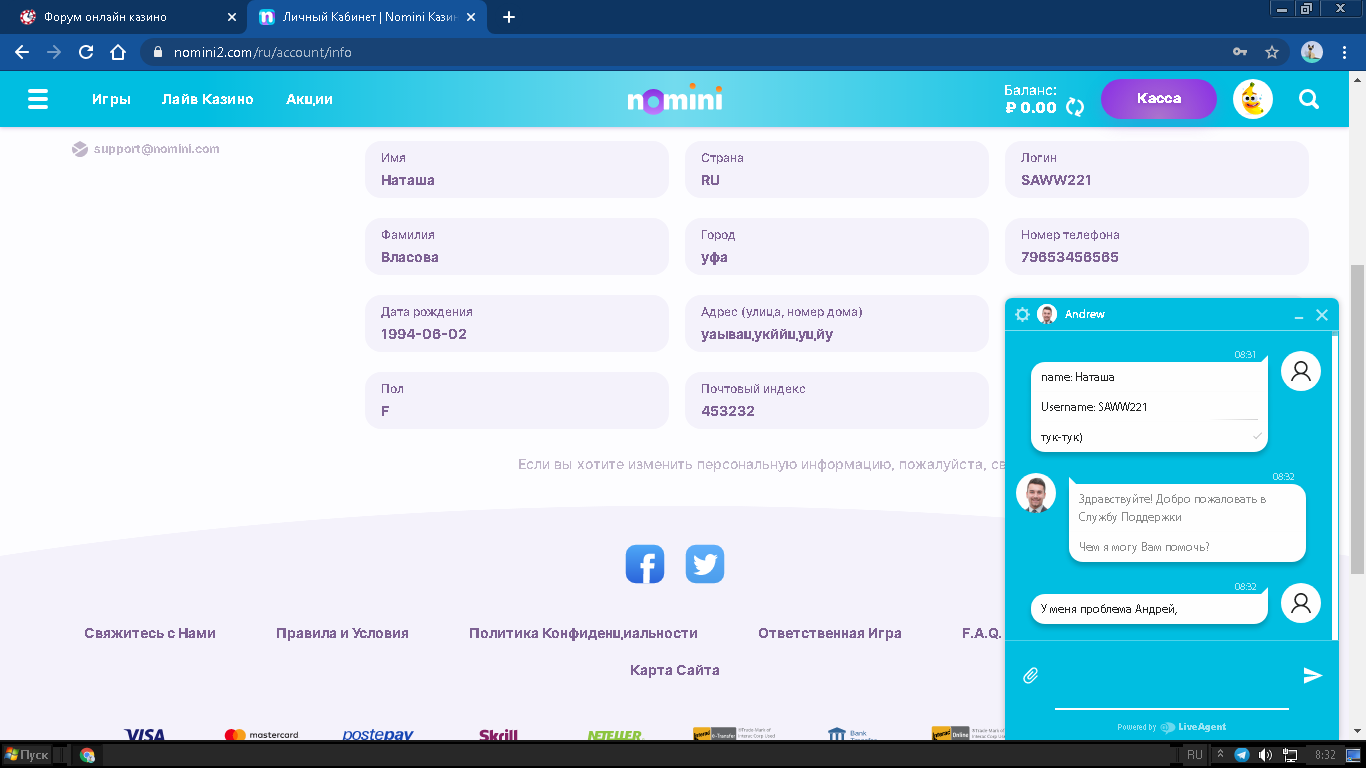Reload the page via browser refresh icon
Screen dimensions: 1366x768
(x=86, y=52)
